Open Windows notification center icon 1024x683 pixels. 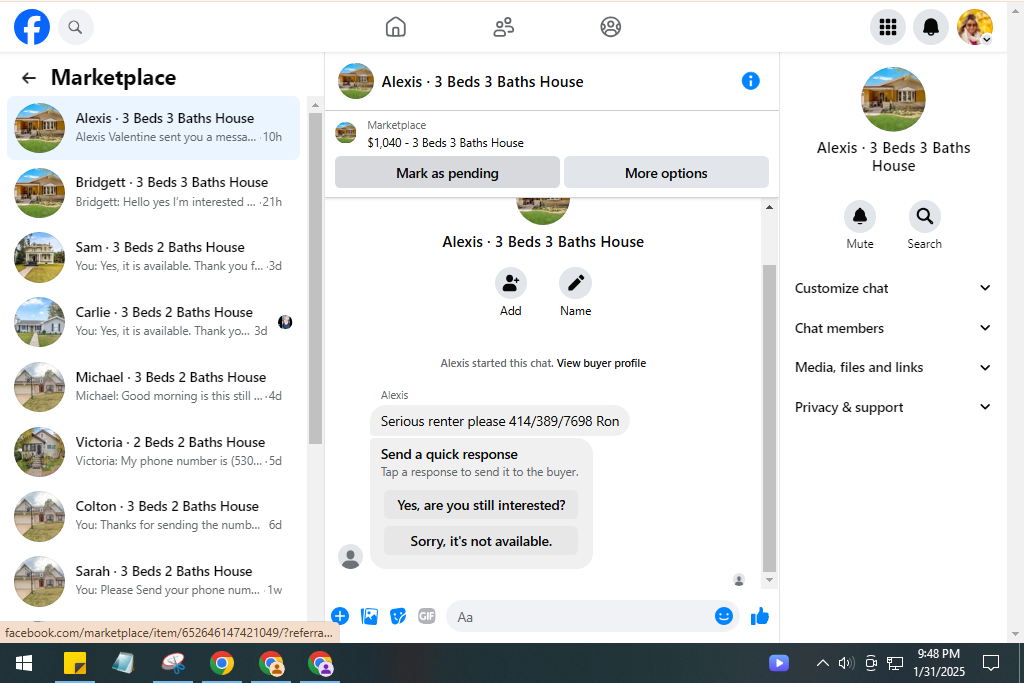pos(991,663)
